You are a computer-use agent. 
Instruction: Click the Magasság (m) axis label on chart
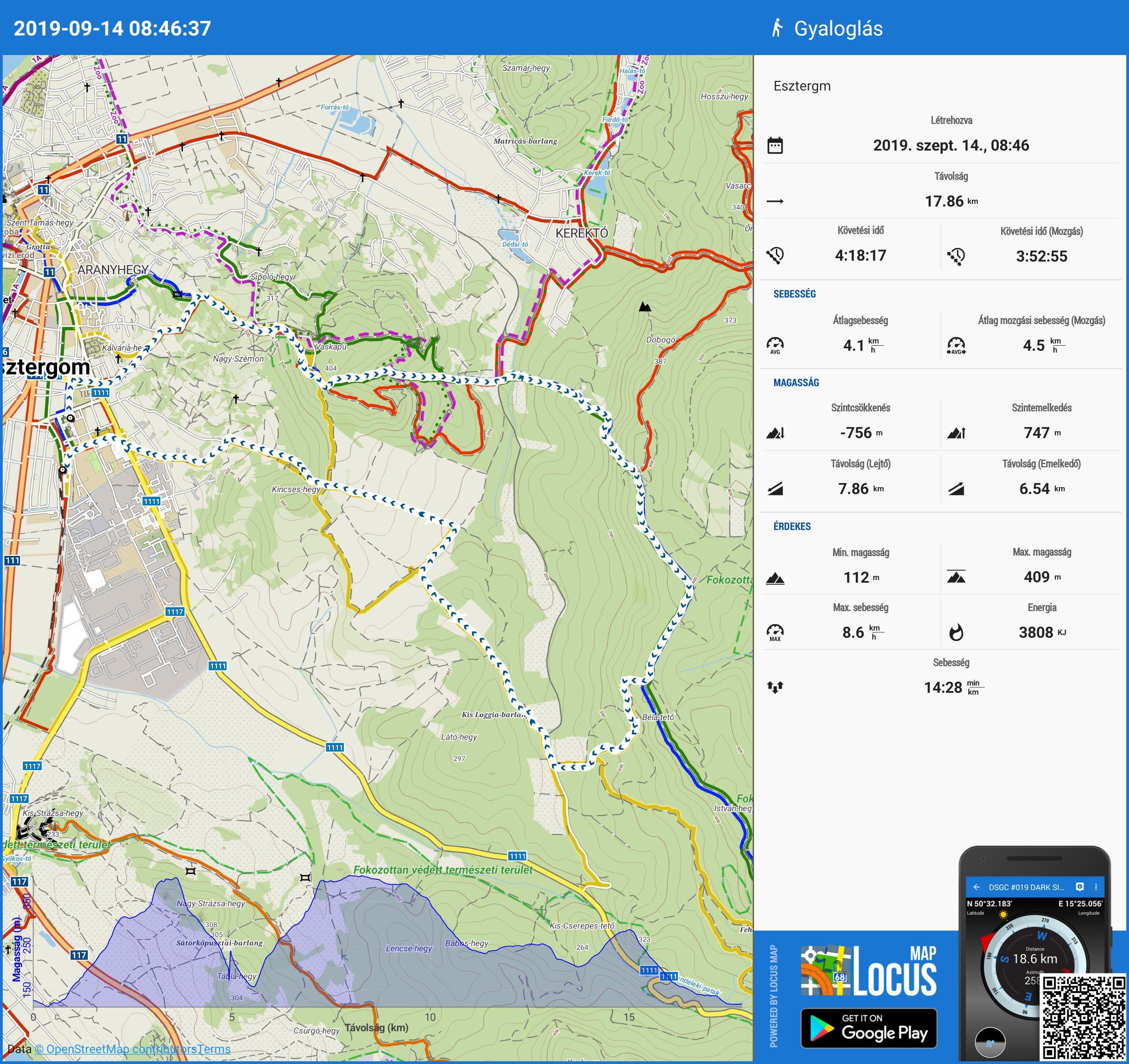click(x=16, y=949)
